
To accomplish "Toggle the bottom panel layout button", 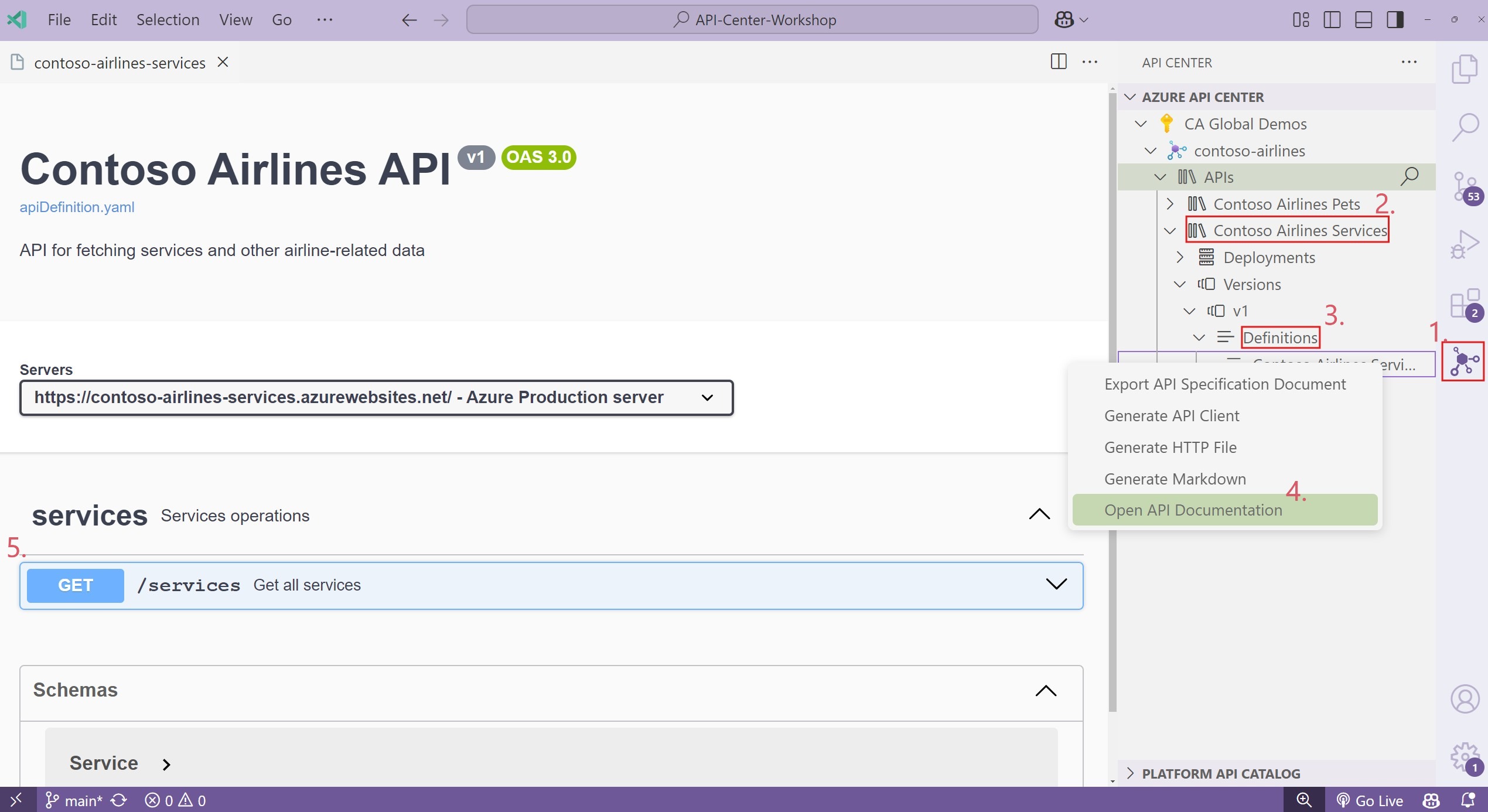I will [x=1363, y=20].
